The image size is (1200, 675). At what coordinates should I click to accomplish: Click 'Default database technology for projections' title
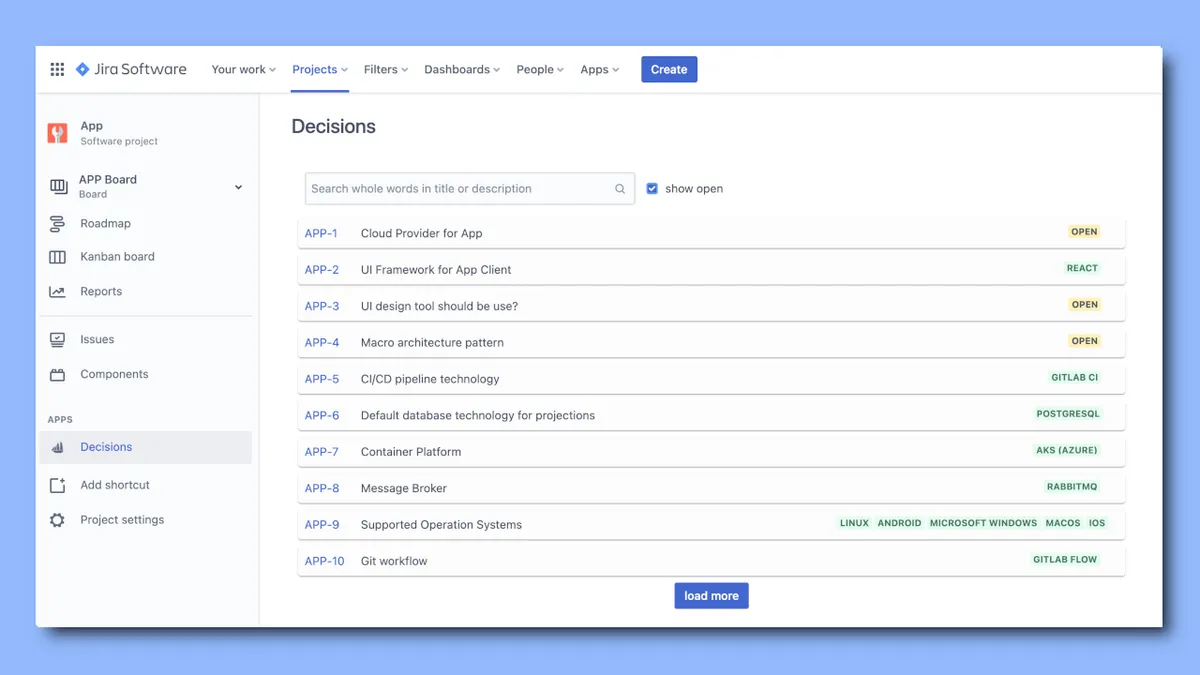coord(478,416)
